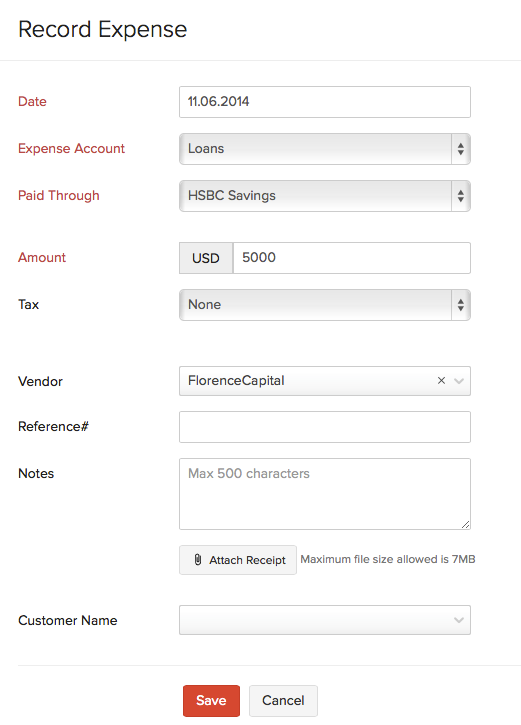Viewport: 521px width, 725px height.
Task: Click the Cancel button
Action: pyautogui.click(x=283, y=700)
